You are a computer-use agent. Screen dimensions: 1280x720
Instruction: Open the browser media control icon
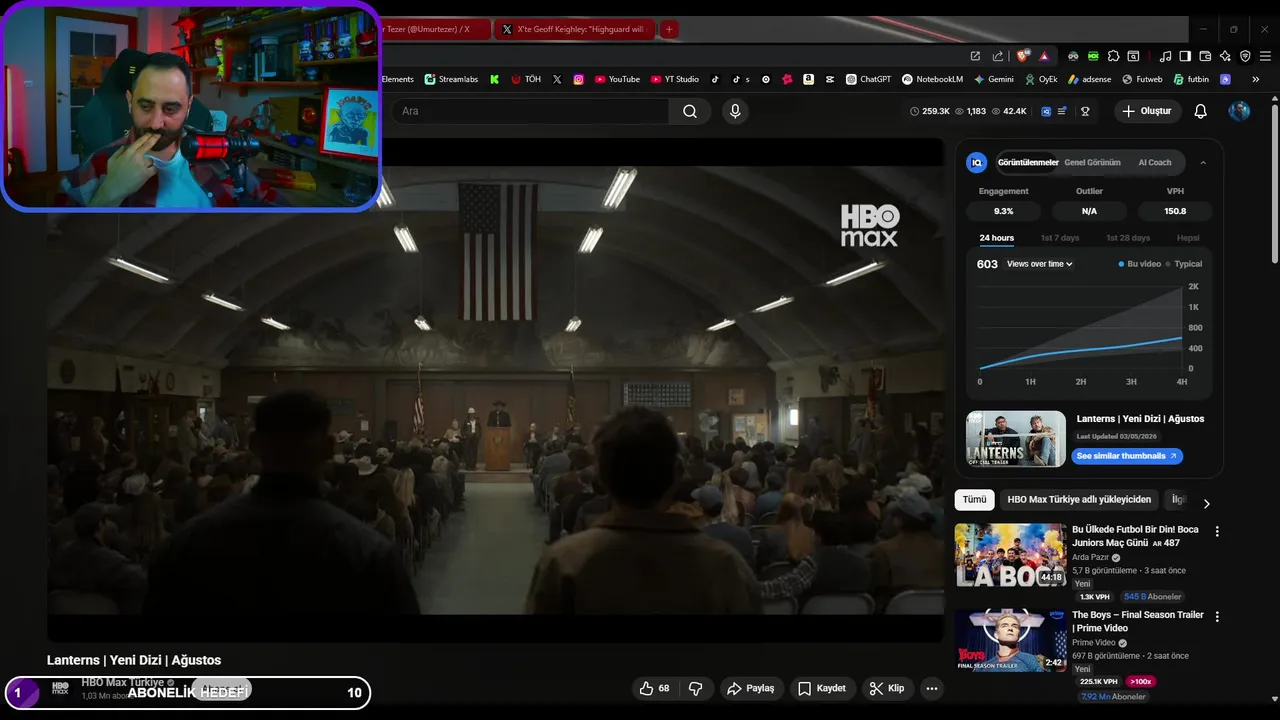pos(1165,56)
